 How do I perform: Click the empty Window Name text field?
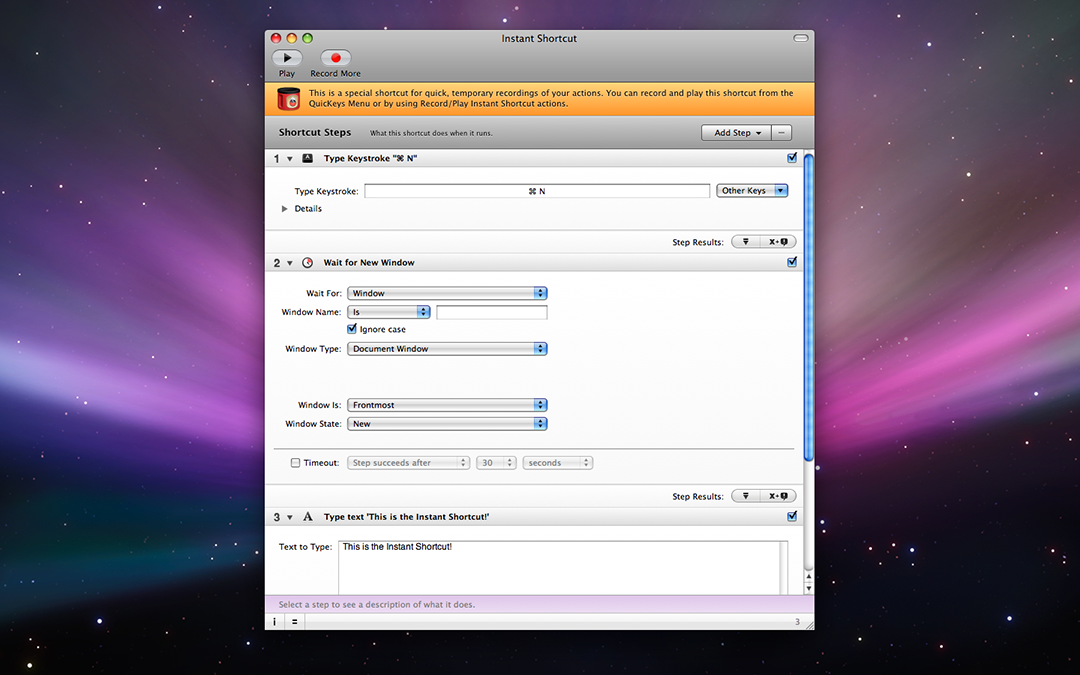coord(492,312)
